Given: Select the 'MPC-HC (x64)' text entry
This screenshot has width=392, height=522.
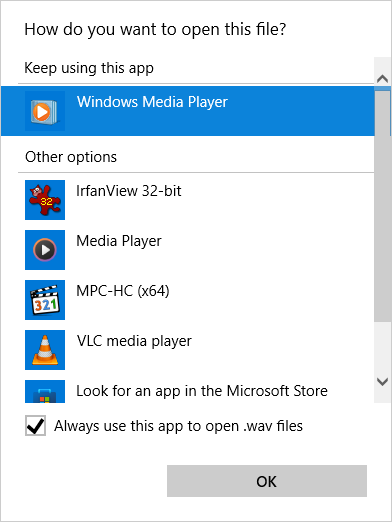Looking at the screenshot, I should coord(123,291).
